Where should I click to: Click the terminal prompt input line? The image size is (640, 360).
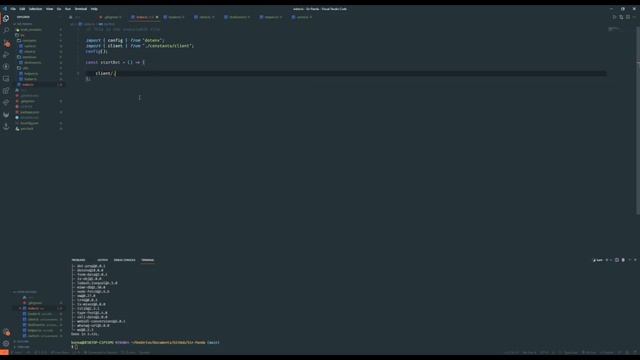click(75, 347)
